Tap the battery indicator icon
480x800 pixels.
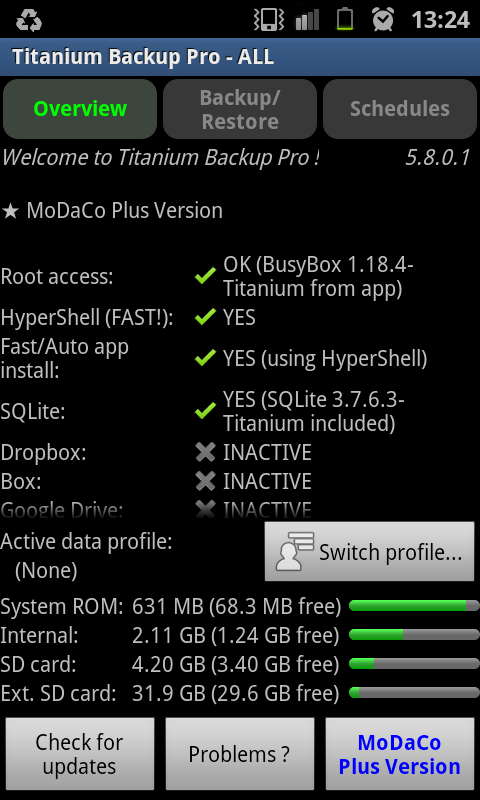tap(345, 19)
